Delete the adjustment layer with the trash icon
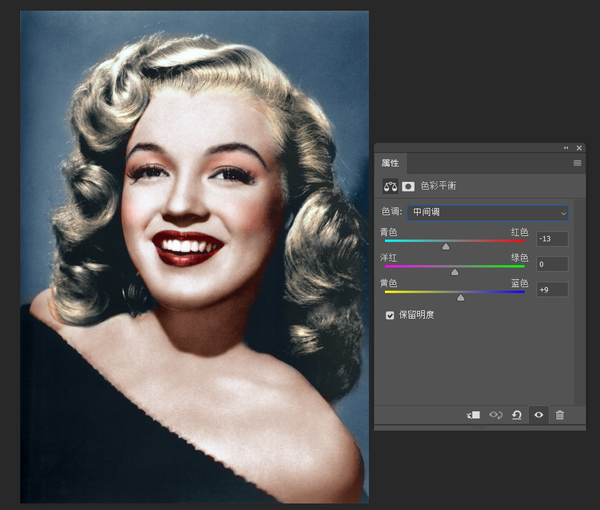600x510 pixels. 559,415
